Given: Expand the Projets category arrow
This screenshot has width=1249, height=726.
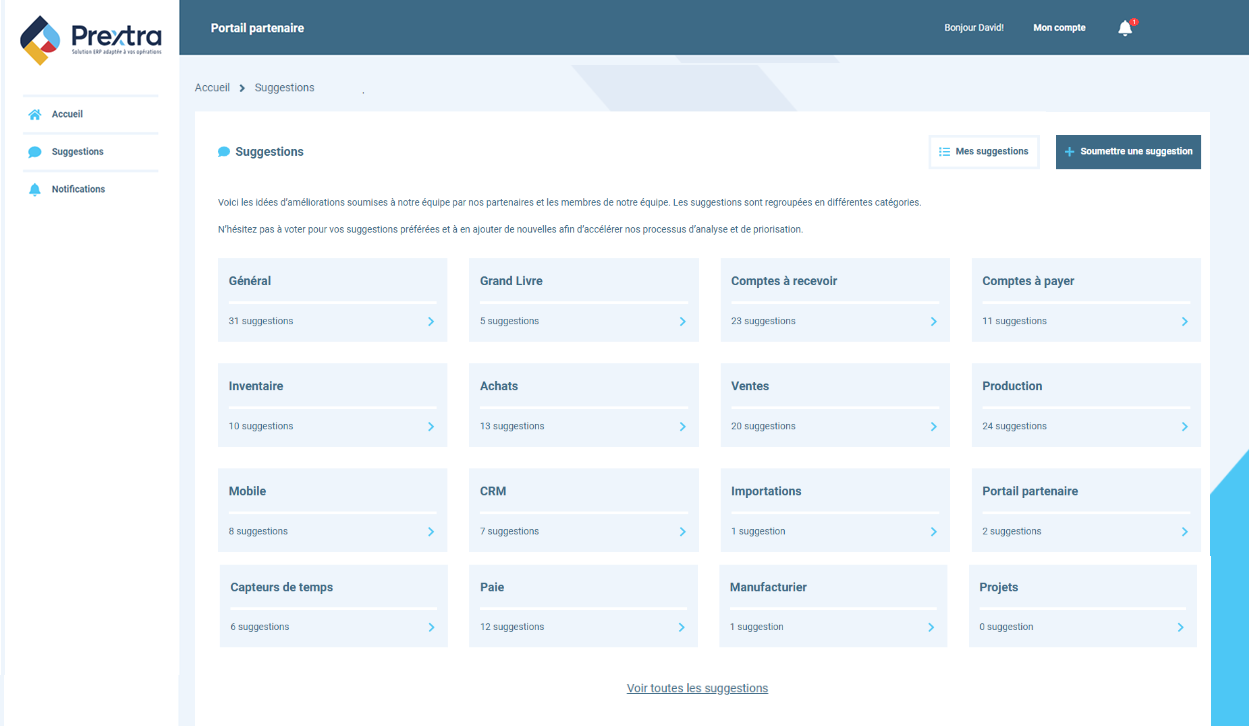Looking at the screenshot, I should tap(1180, 628).
